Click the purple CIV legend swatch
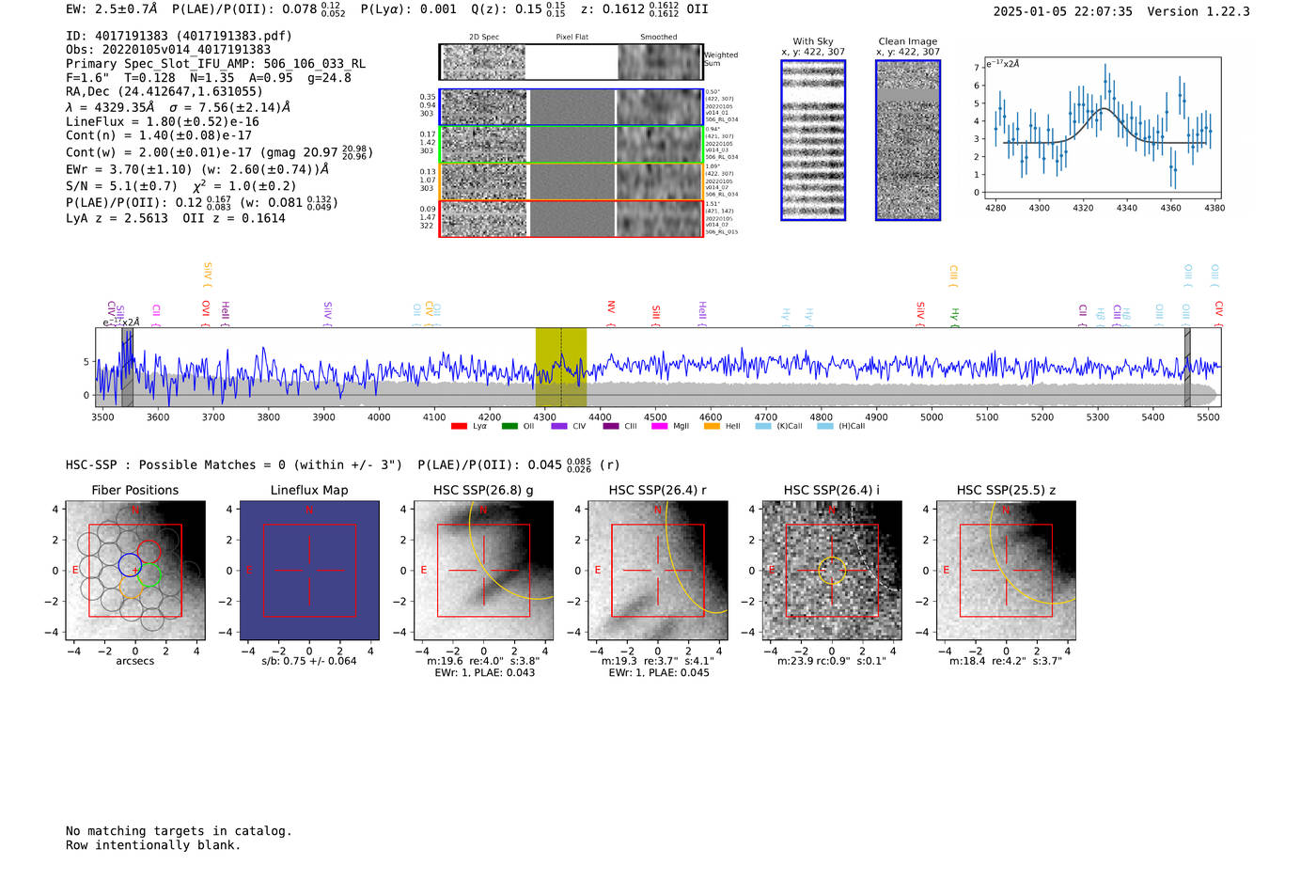The height and width of the screenshot is (896, 1316). click(559, 426)
